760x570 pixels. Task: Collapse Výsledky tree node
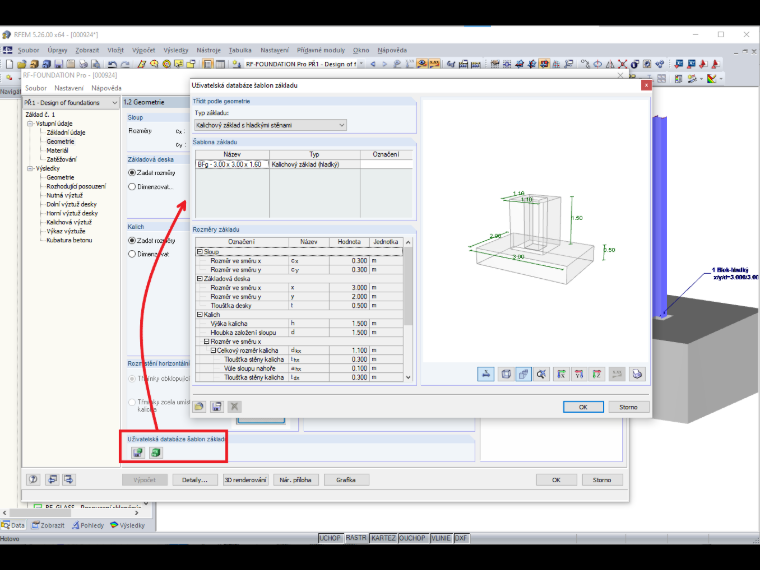pyautogui.click(x=30, y=169)
